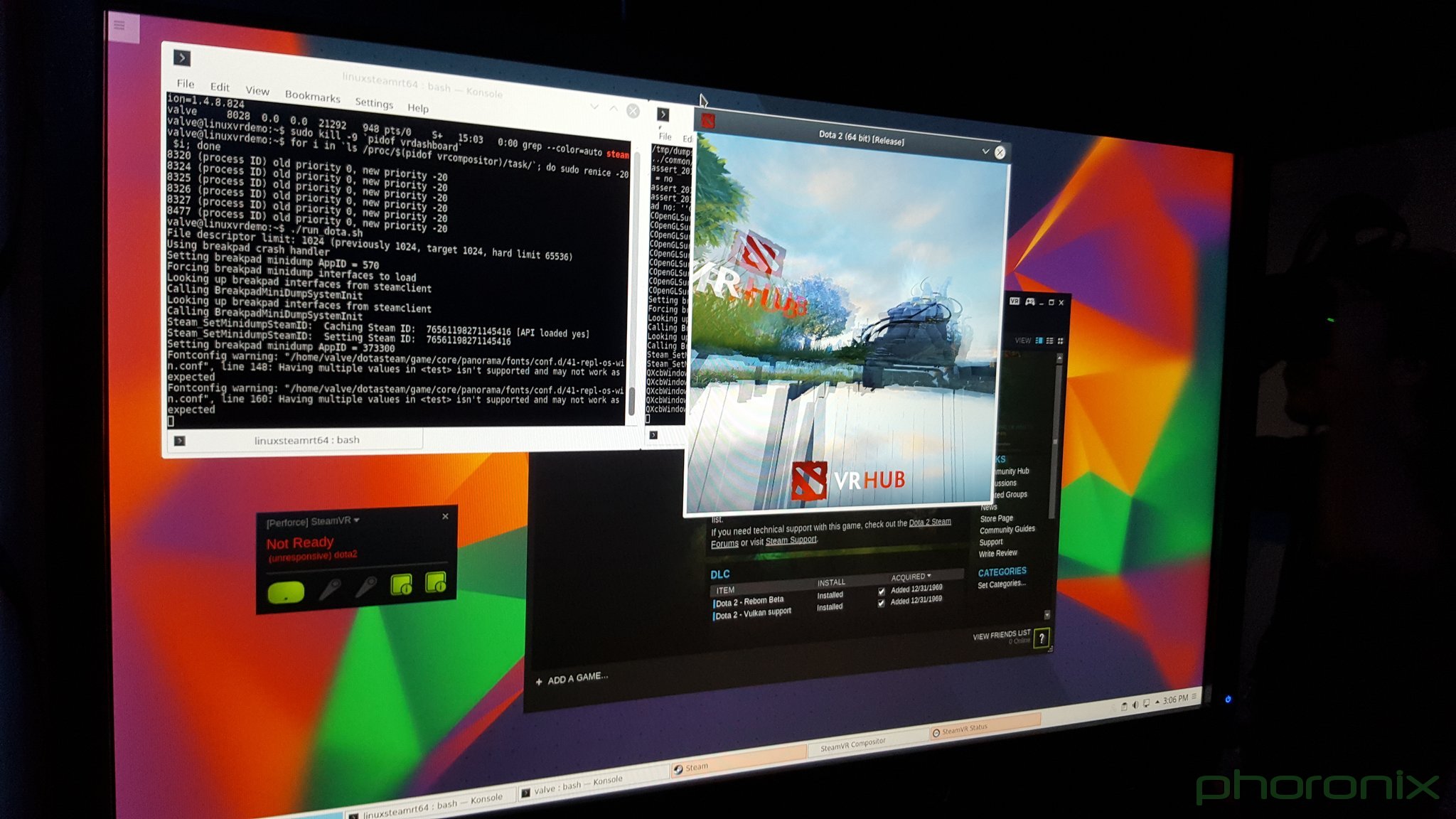
Task: Switch Steam library to grid view icon
Action: [x=1061, y=341]
